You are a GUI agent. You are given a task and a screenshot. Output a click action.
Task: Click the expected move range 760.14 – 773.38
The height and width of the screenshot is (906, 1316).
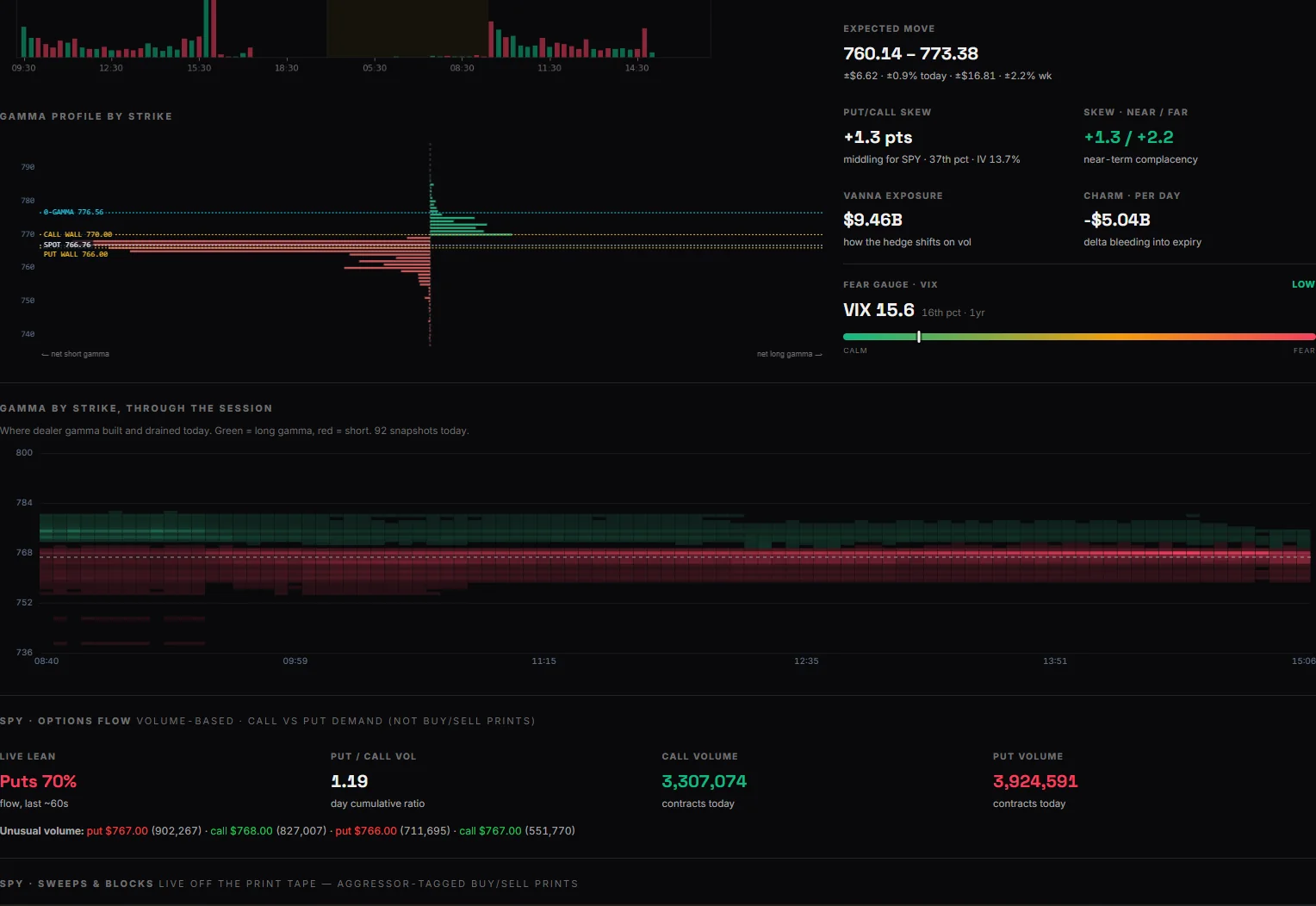click(x=910, y=53)
